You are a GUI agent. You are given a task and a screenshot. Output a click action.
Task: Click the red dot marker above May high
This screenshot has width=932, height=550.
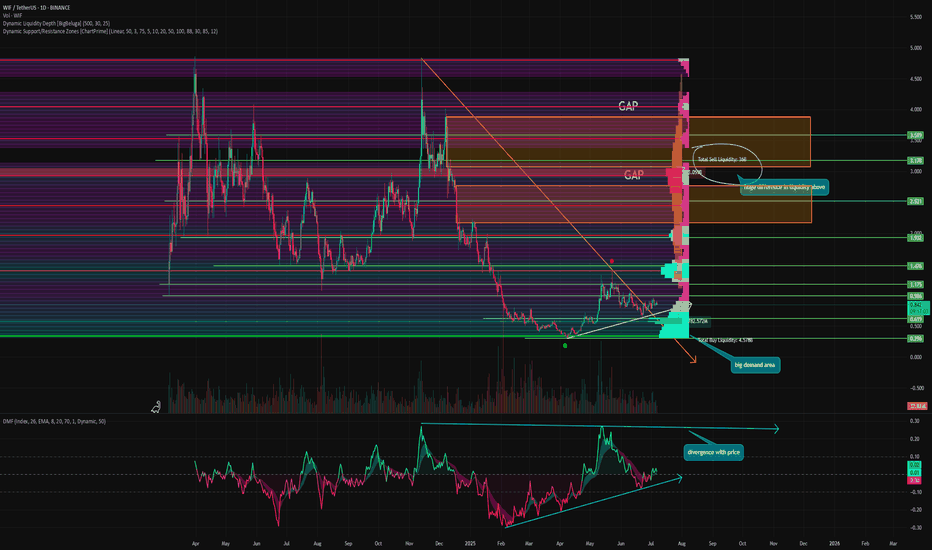click(612, 261)
